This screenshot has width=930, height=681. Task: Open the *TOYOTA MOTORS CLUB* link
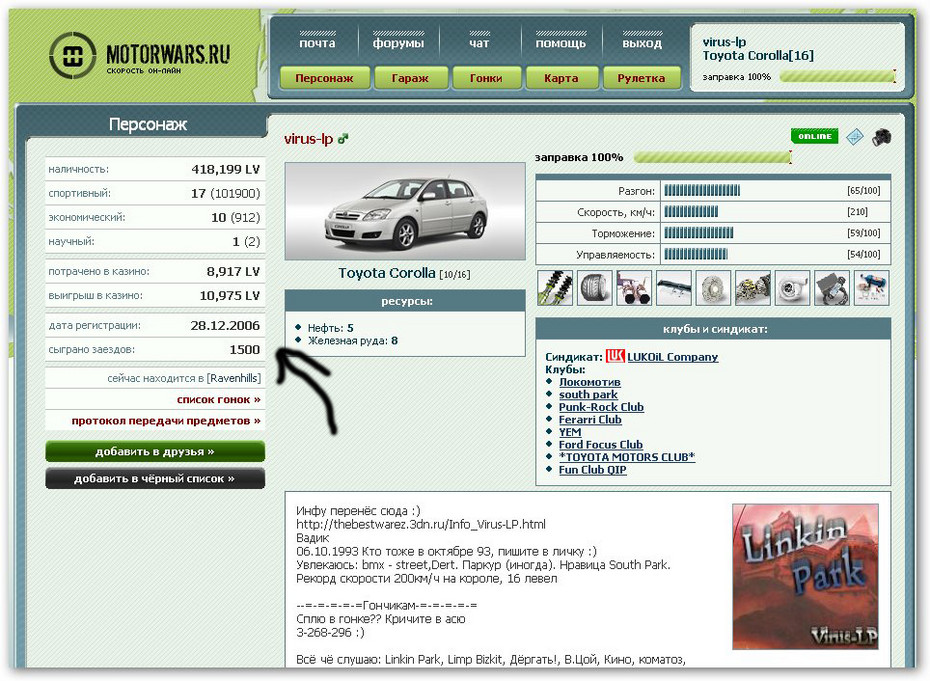coord(627,457)
